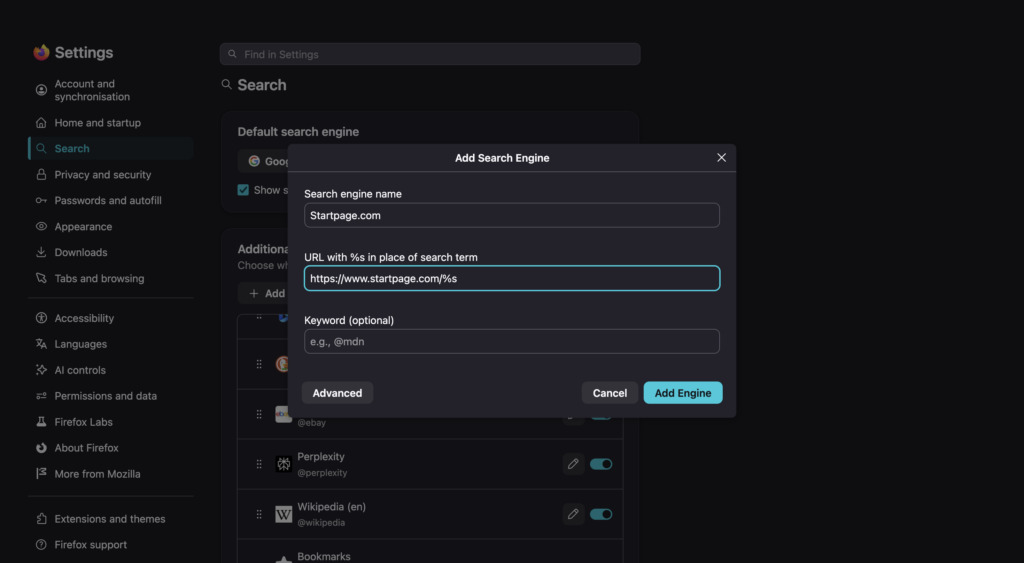Screen dimensions: 1024x563
Task: Go to Downloads settings
Action: 110,252
